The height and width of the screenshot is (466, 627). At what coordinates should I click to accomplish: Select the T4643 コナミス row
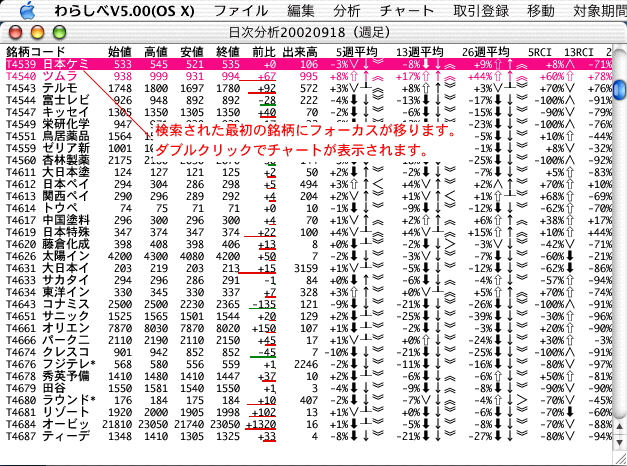point(309,304)
